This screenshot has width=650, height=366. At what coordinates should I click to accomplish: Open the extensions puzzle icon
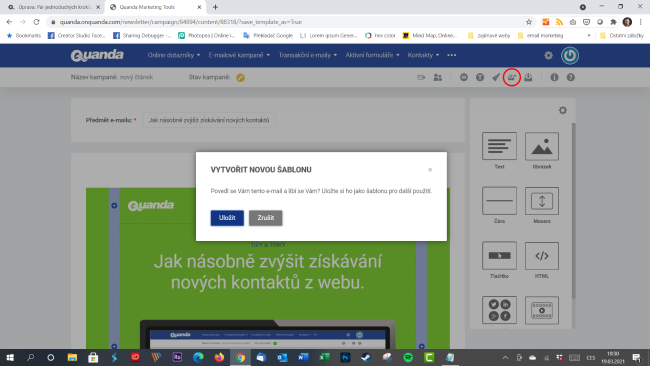coord(614,22)
